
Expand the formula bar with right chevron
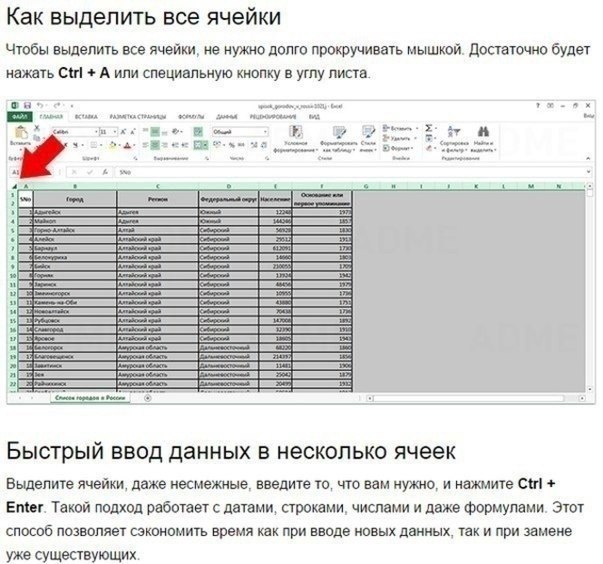point(588,172)
